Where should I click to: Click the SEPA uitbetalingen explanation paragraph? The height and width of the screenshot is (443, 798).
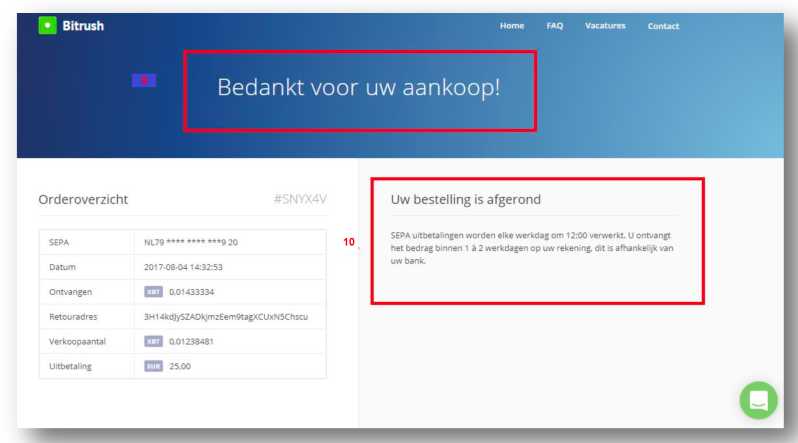532,248
